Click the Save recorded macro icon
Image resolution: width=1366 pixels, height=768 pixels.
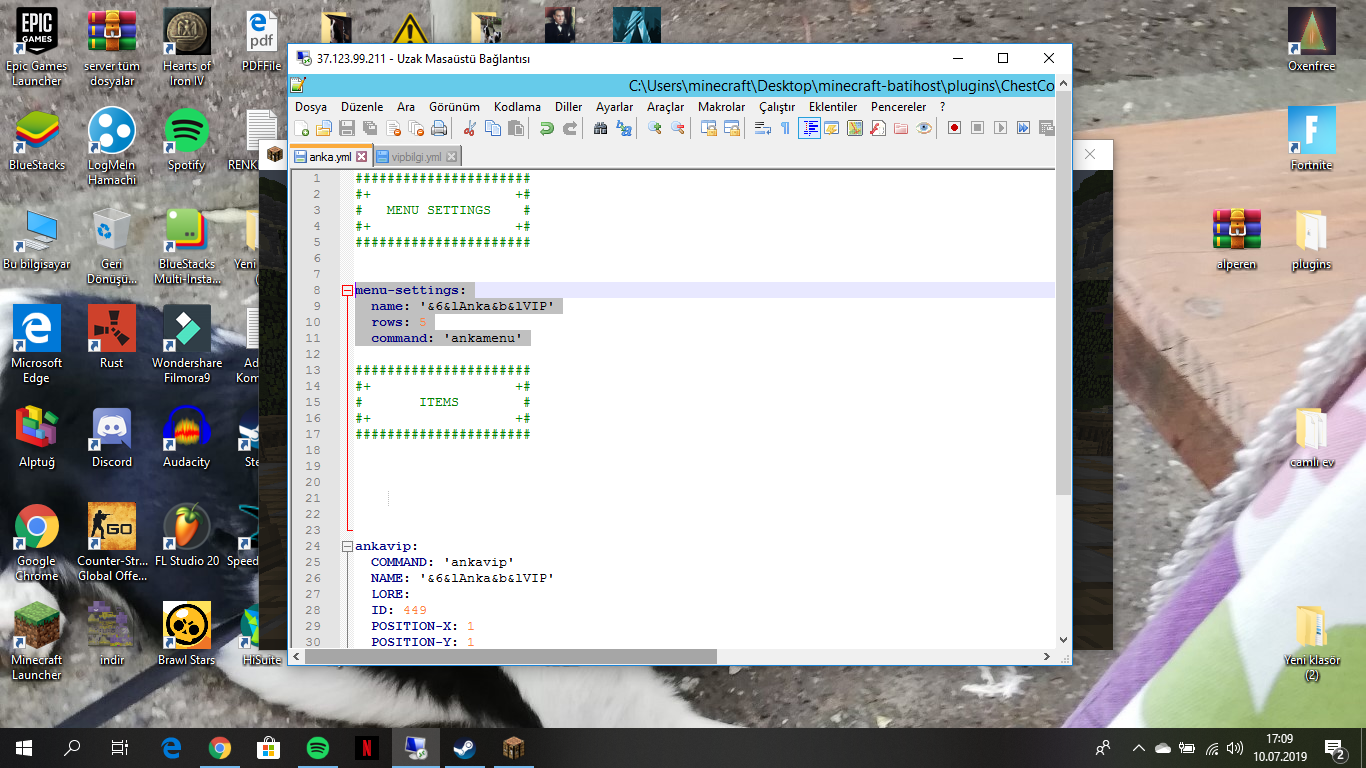[x=1046, y=128]
